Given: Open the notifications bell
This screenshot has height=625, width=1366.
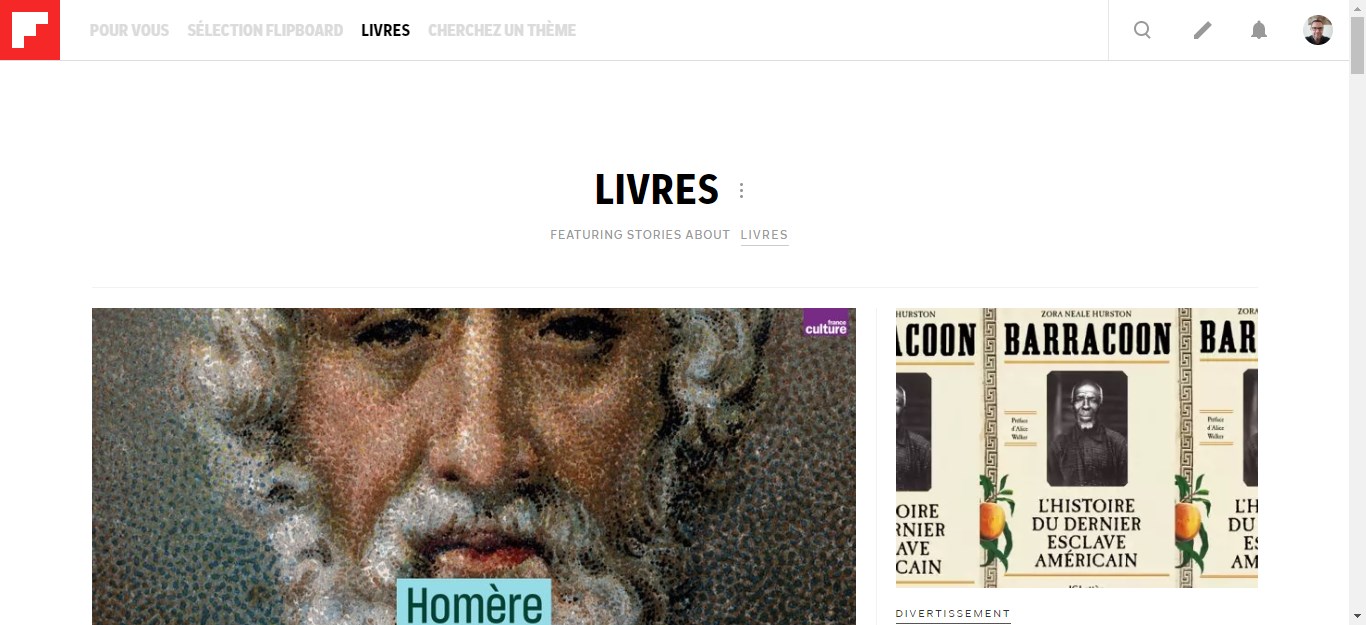Looking at the screenshot, I should [1259, 30].
